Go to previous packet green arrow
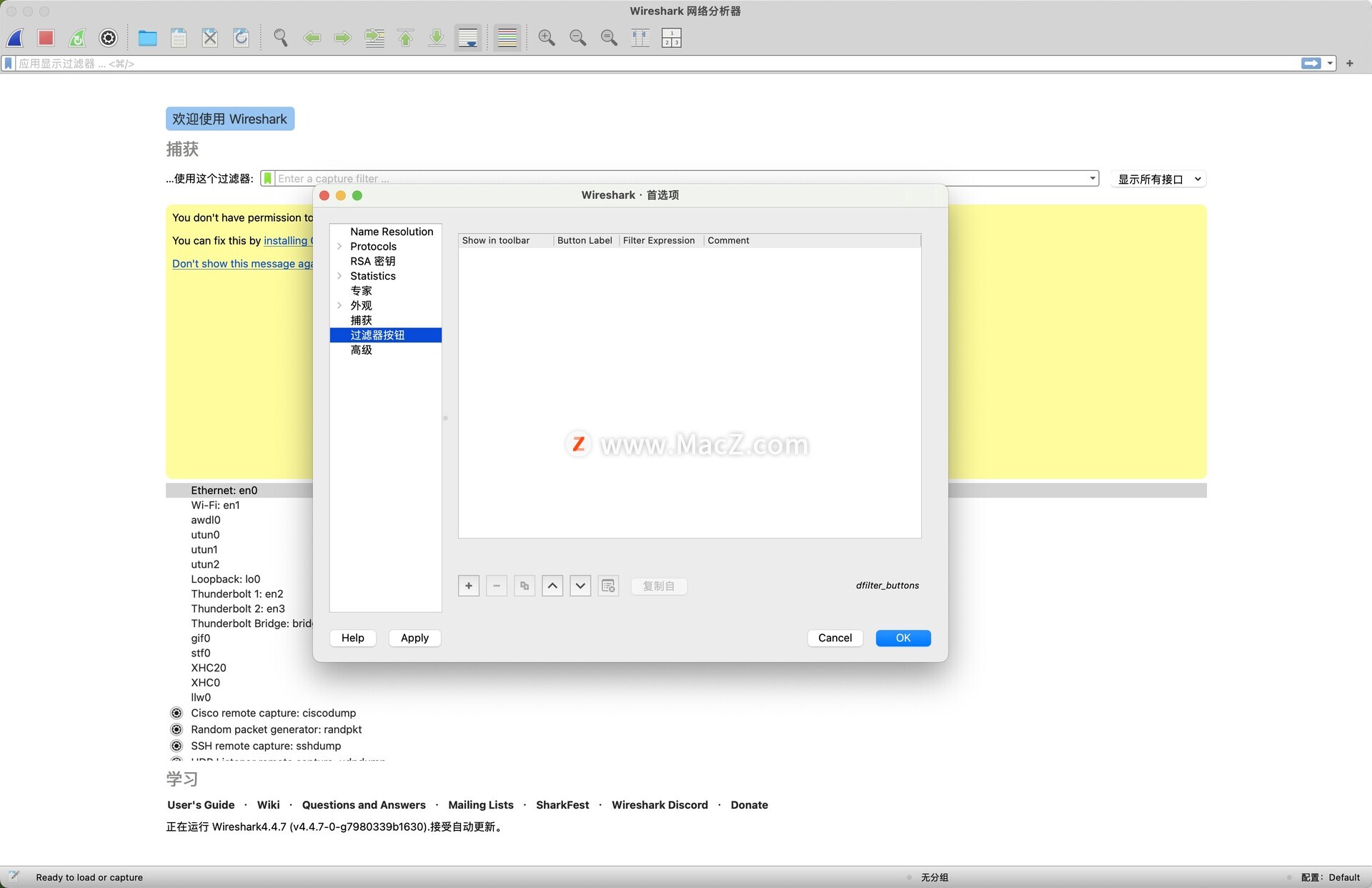1372x888 pixels. coord(312,38)
